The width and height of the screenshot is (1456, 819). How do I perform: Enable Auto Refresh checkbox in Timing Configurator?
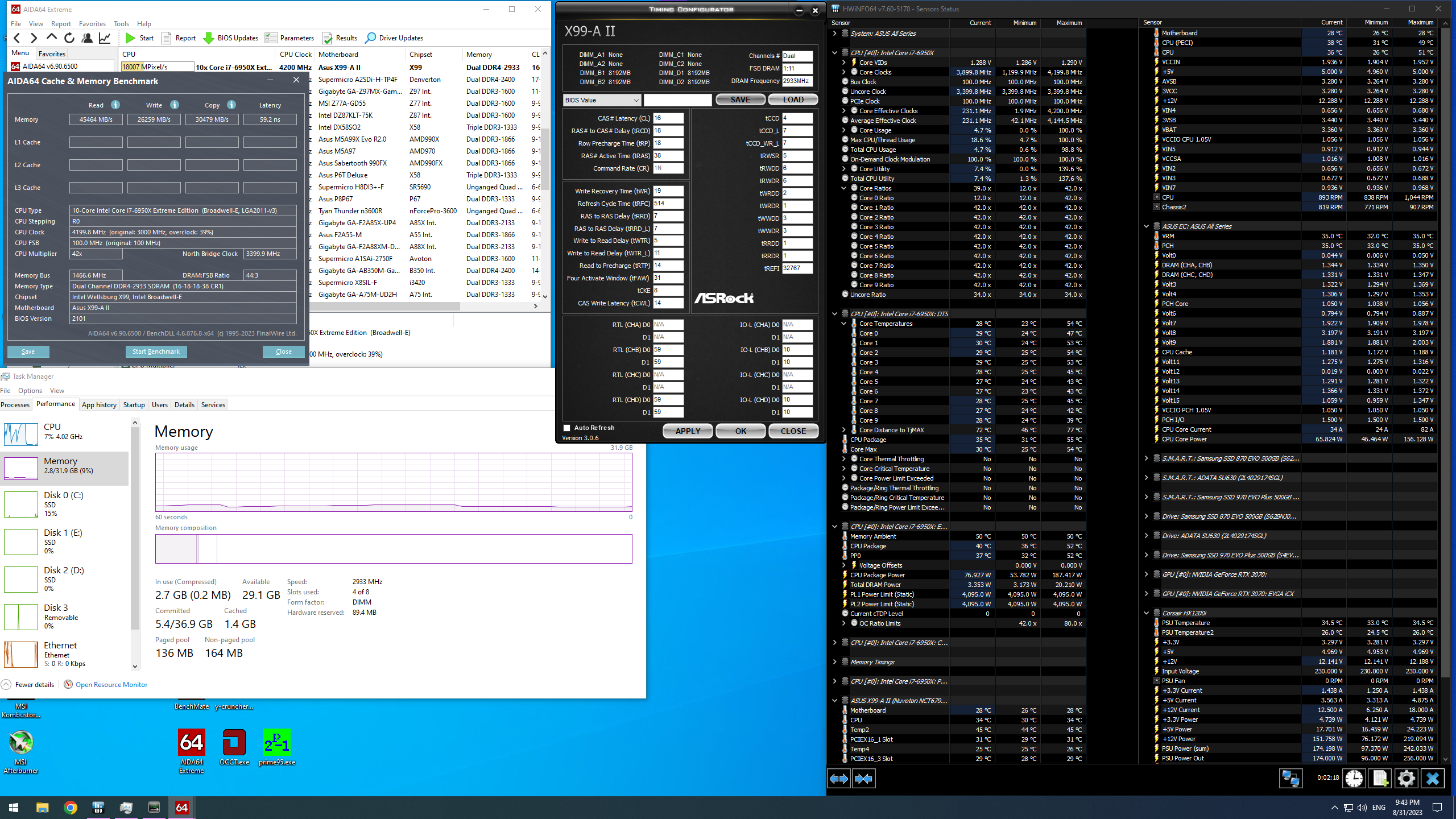click(x=567, y=428)
